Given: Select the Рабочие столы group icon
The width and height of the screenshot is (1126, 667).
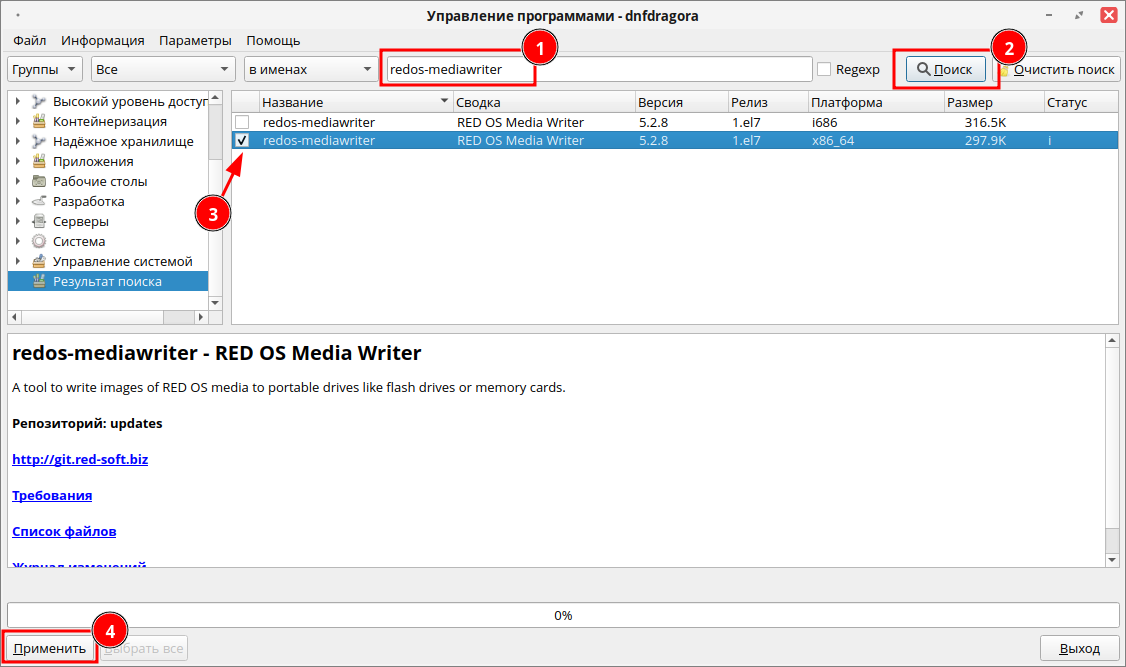Looking at the screenshot, I should [x=39, y=182].
